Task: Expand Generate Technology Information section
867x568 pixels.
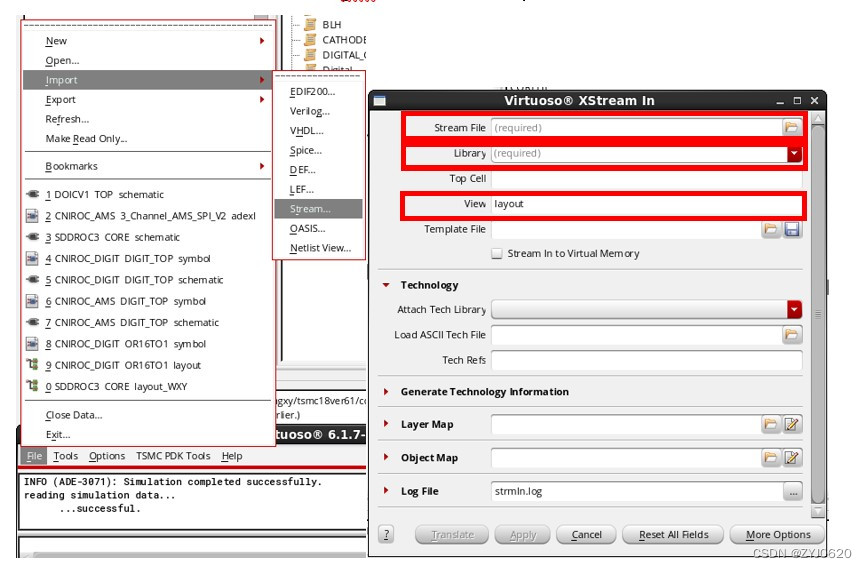Action: click(x=386, y=392)
